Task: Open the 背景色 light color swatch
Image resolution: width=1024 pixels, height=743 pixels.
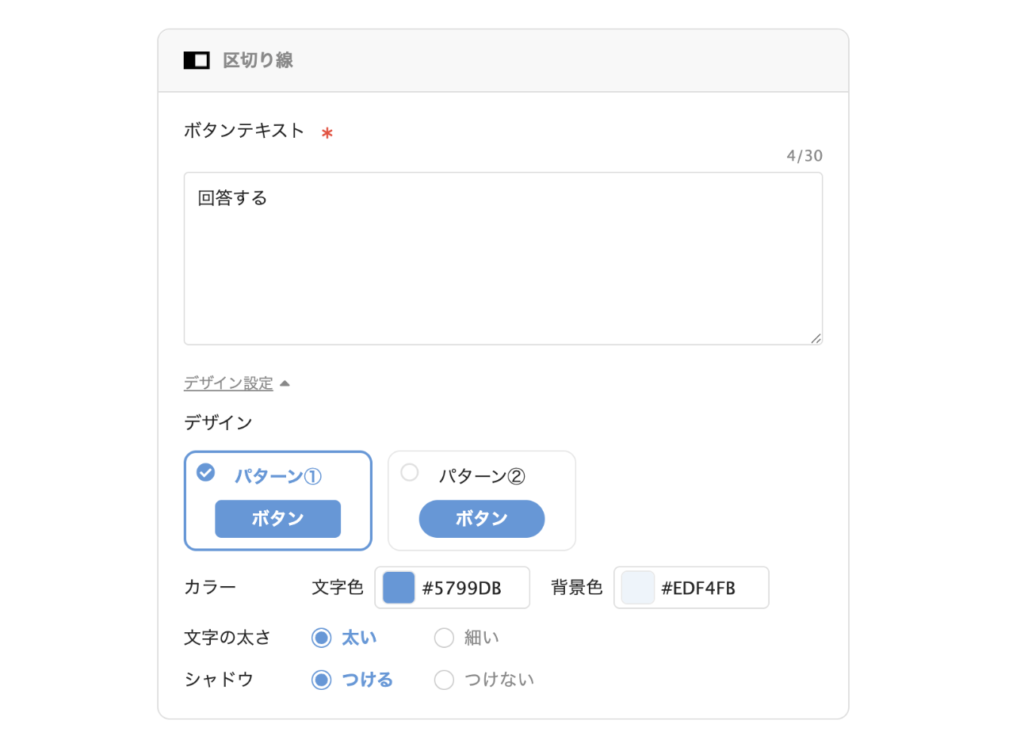Action: 638,587
